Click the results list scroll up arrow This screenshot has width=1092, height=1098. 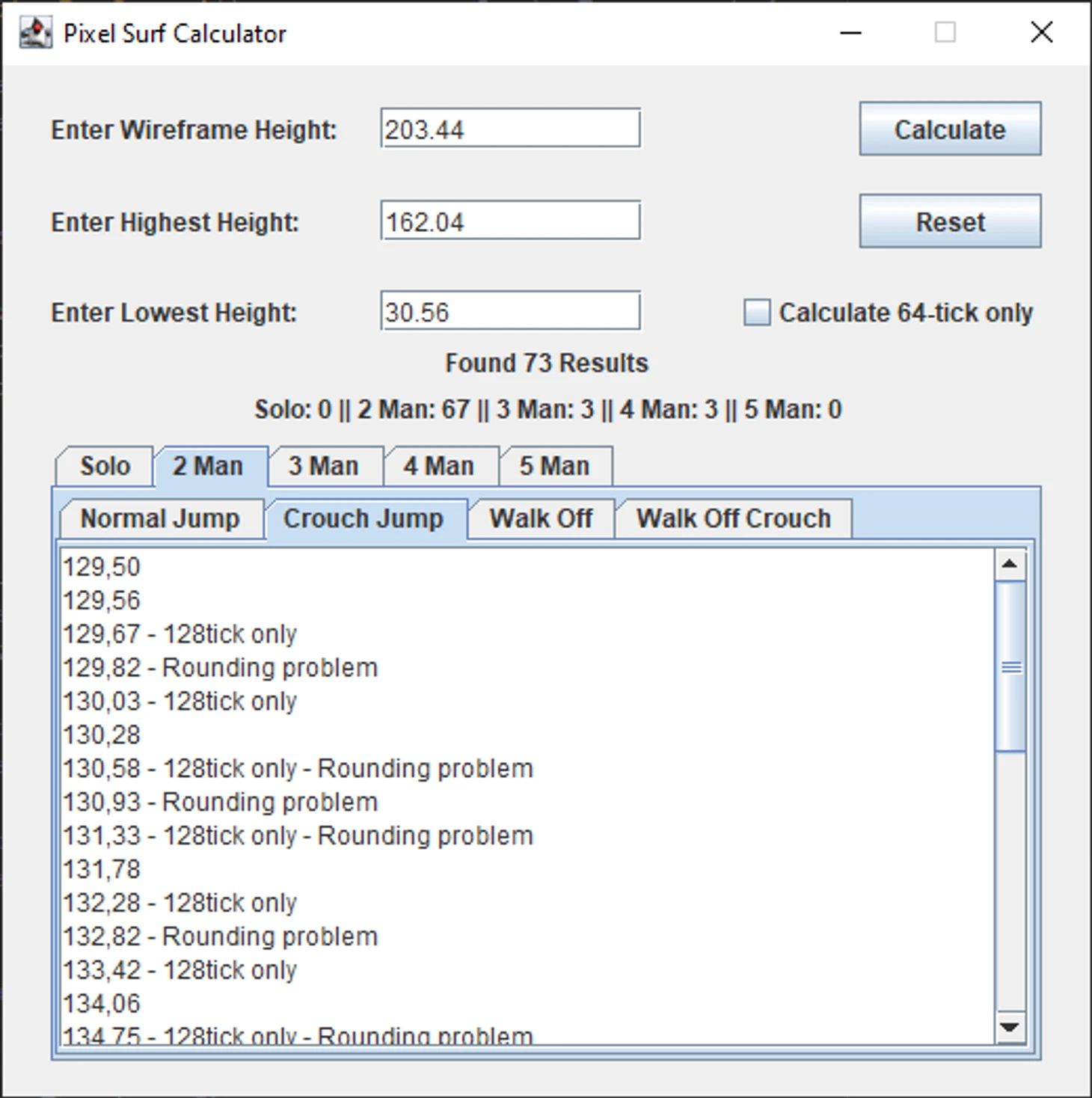[x=1010, y=565]
